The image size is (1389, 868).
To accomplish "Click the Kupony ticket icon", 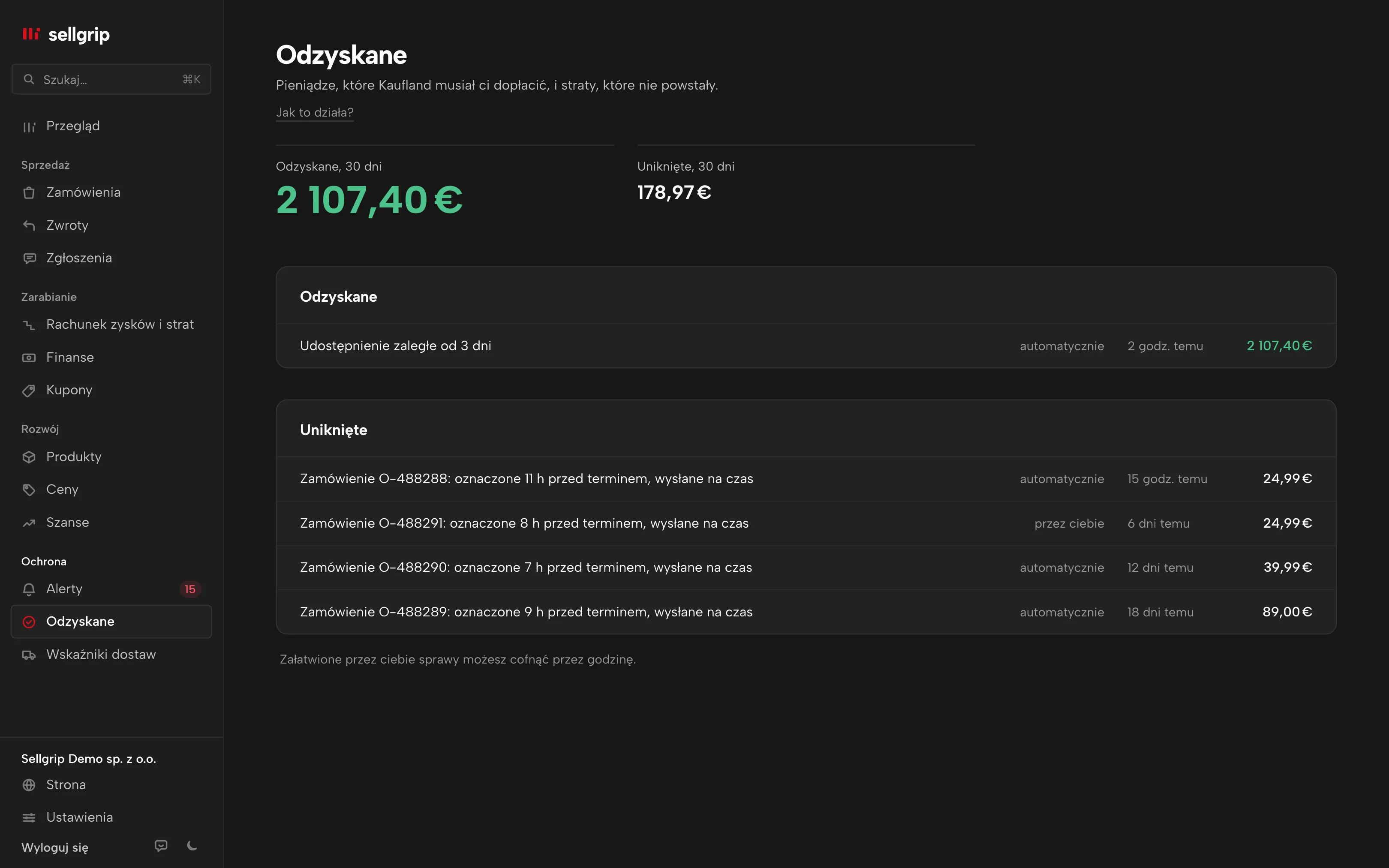I will (29, 391).
